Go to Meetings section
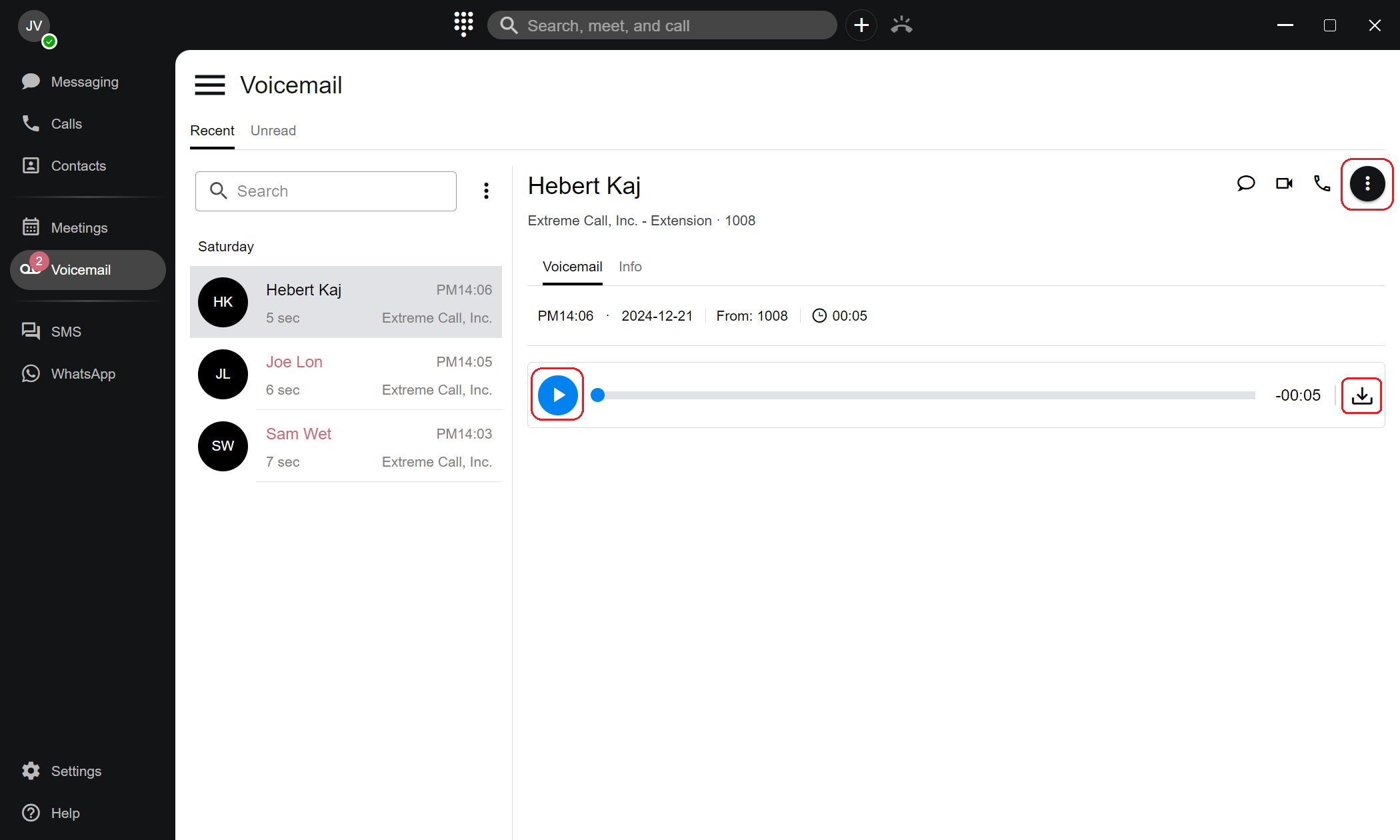The width and height of the screenshot is (1400, 840). point(79,228)
